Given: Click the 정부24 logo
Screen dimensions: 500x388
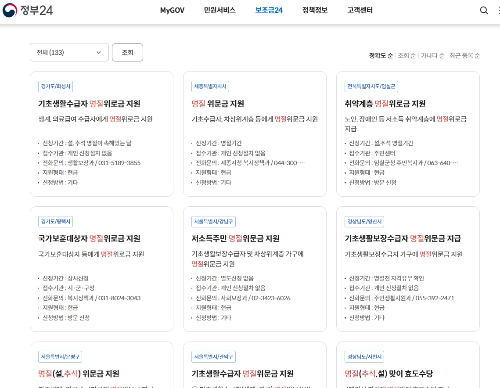Looking at the screenshot, I should pos(28,10).
